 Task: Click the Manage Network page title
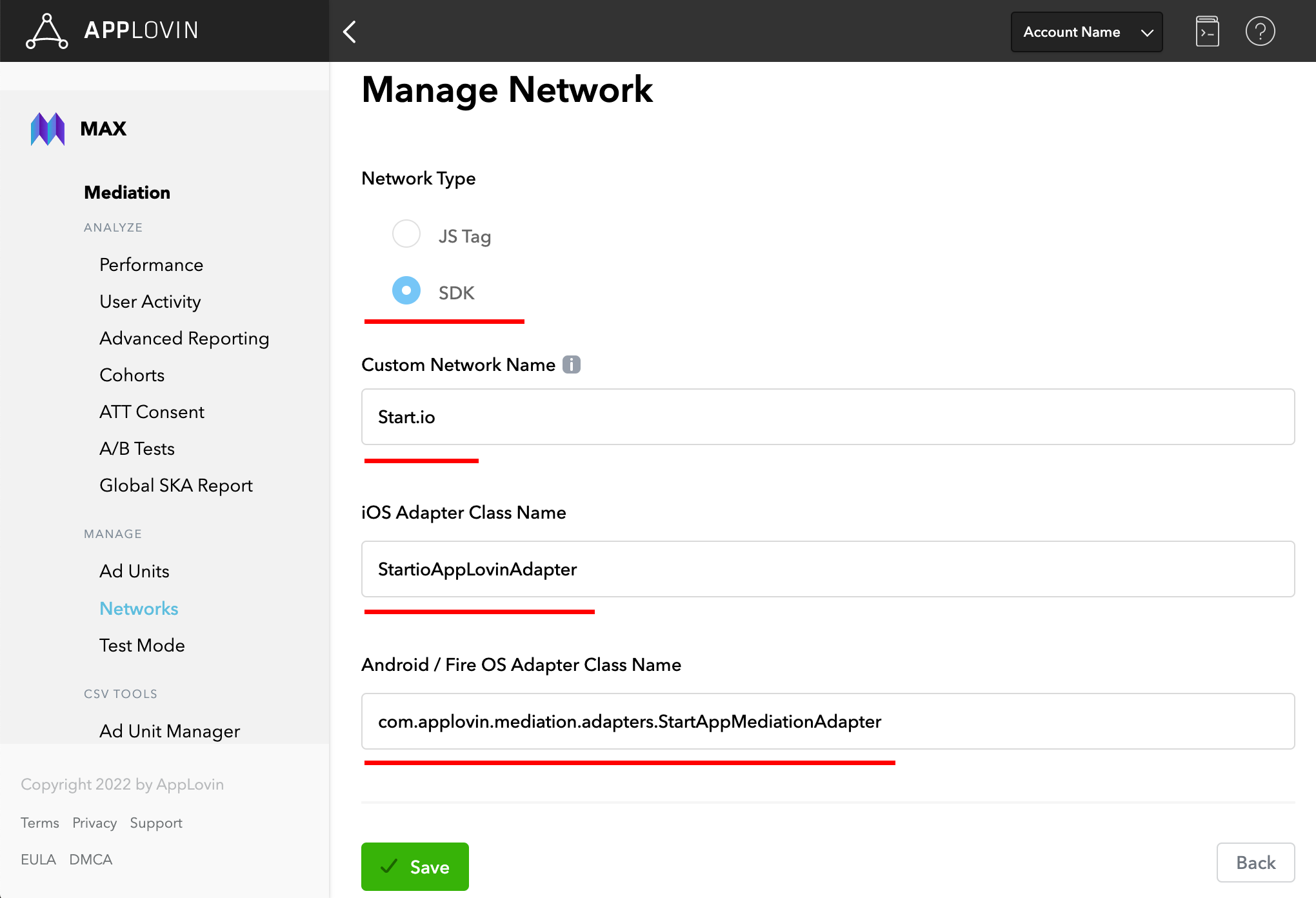[507, 90]
